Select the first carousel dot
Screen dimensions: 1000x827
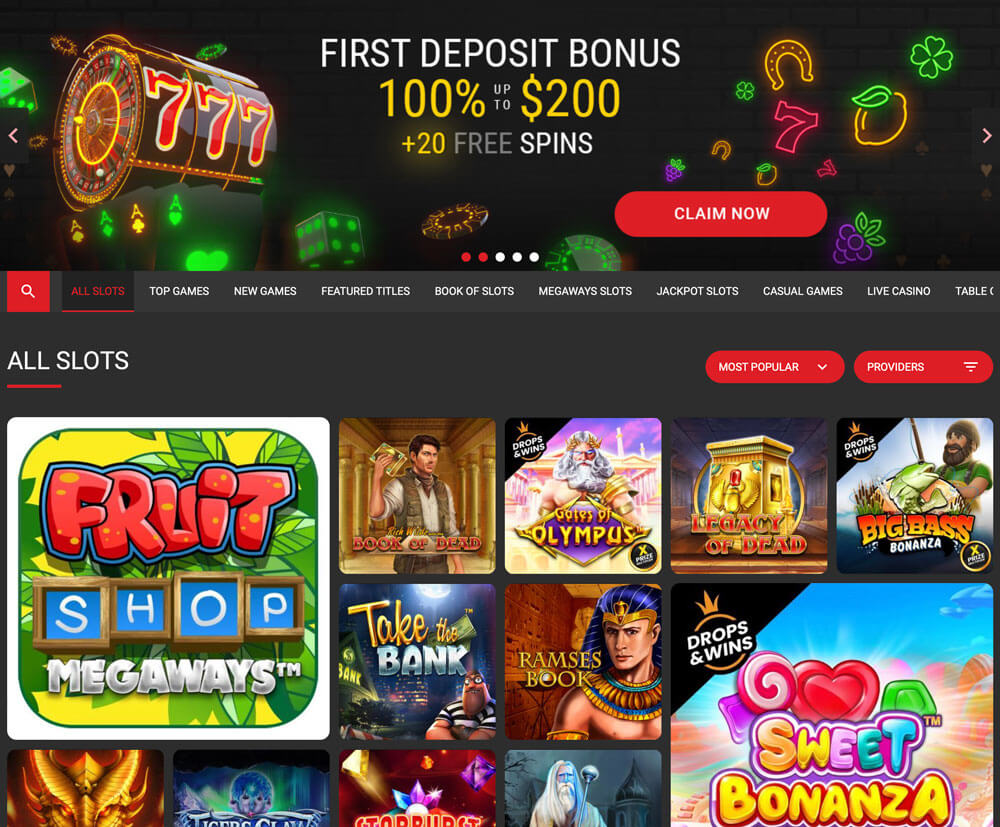click(466, 257)
